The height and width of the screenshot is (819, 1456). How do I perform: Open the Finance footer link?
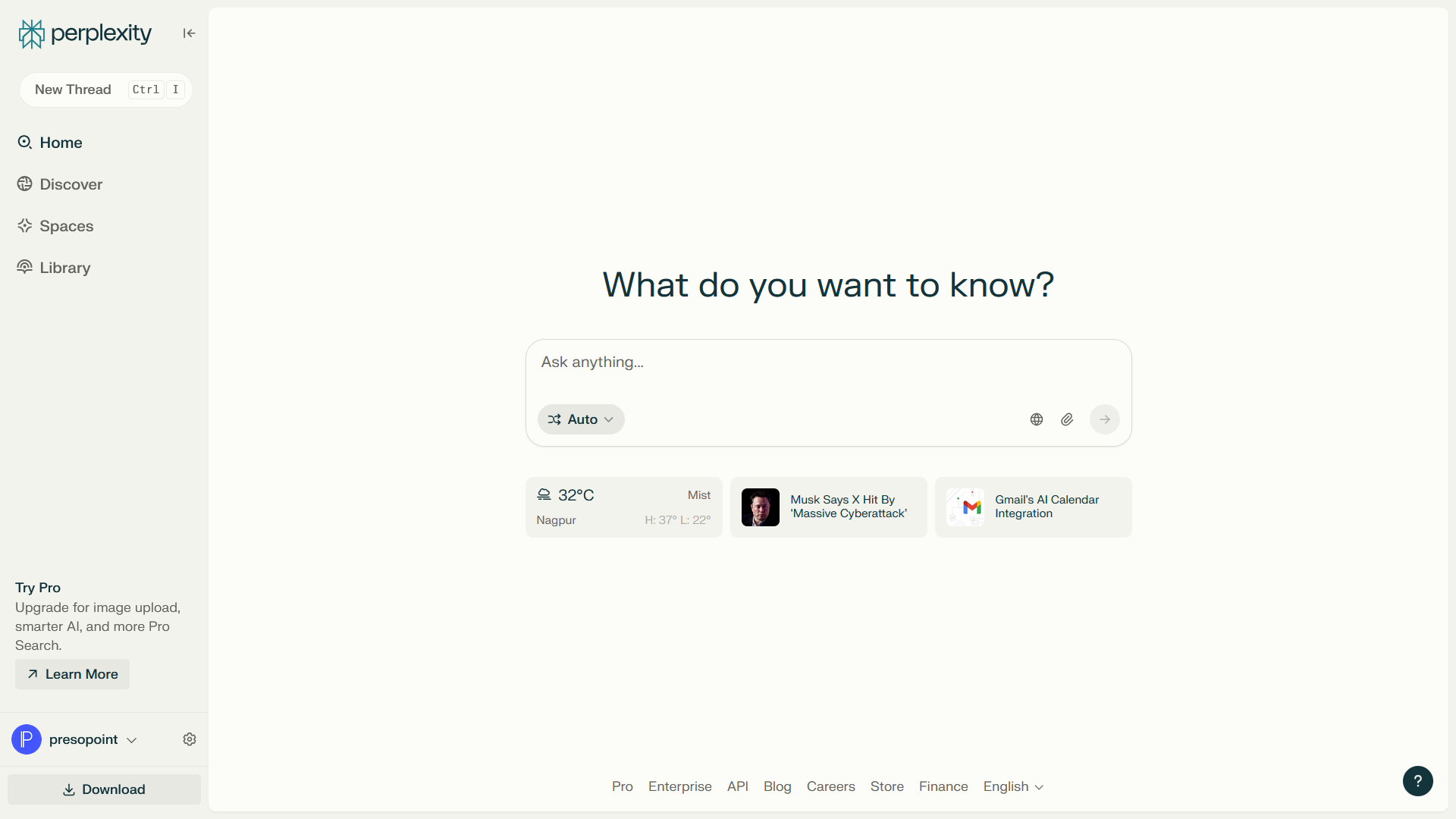pyautogui.click(x=943, y=786)
